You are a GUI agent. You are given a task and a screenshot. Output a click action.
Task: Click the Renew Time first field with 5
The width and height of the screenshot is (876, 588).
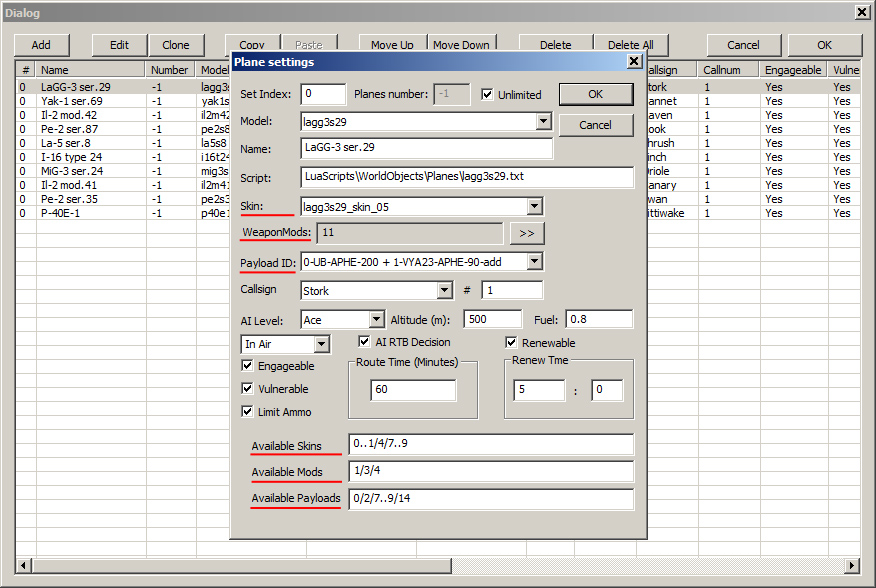539,390
